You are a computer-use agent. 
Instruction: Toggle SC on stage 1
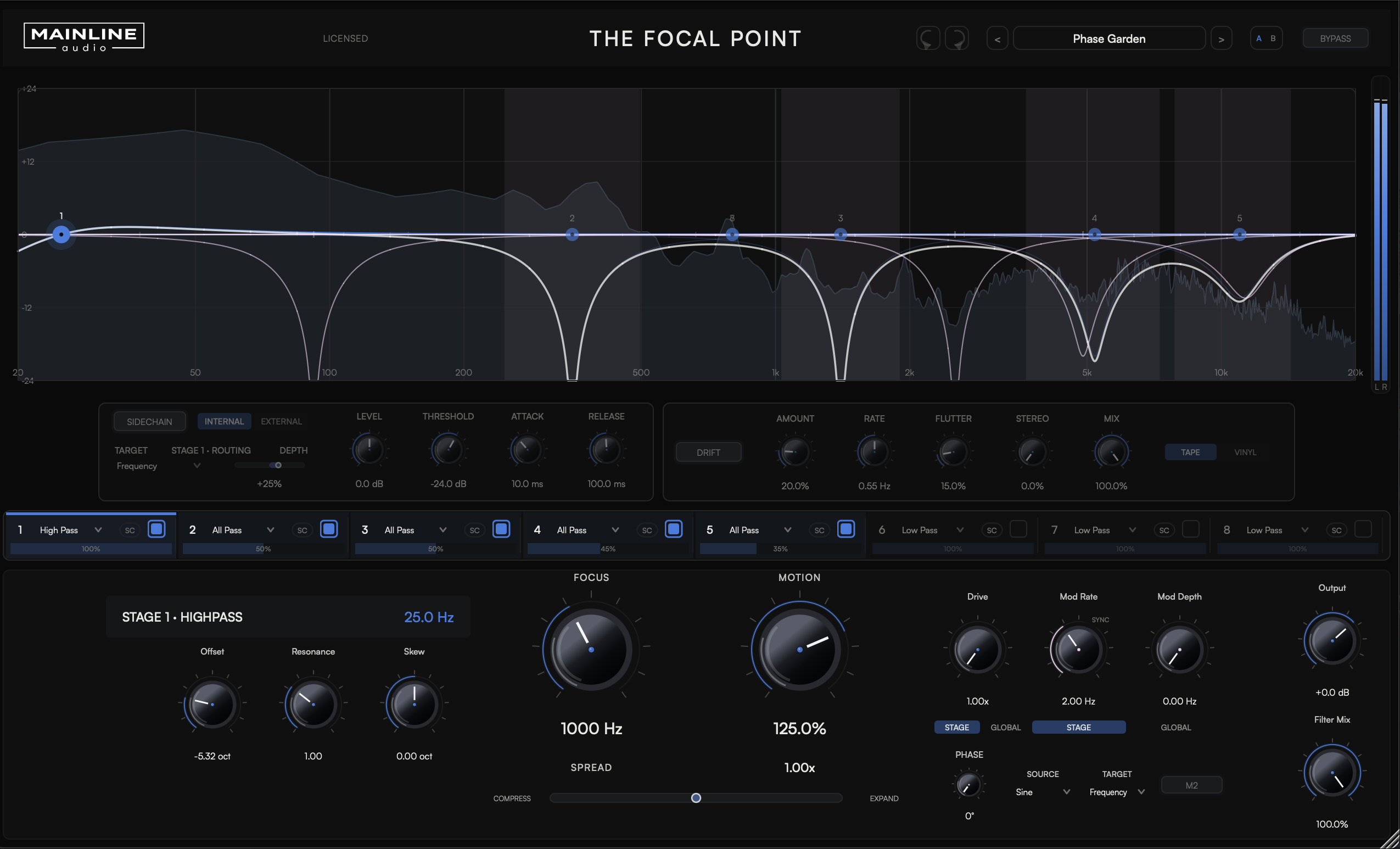click(x=130, y=530)
